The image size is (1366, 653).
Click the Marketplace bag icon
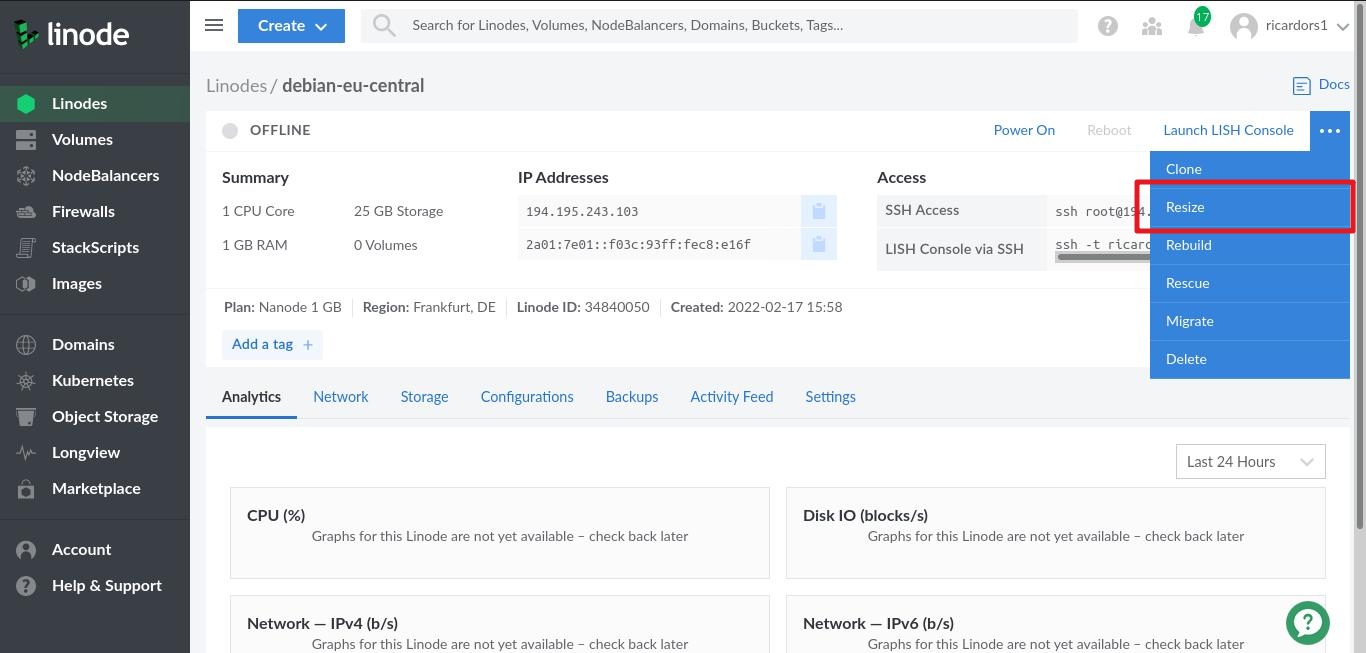26,489
